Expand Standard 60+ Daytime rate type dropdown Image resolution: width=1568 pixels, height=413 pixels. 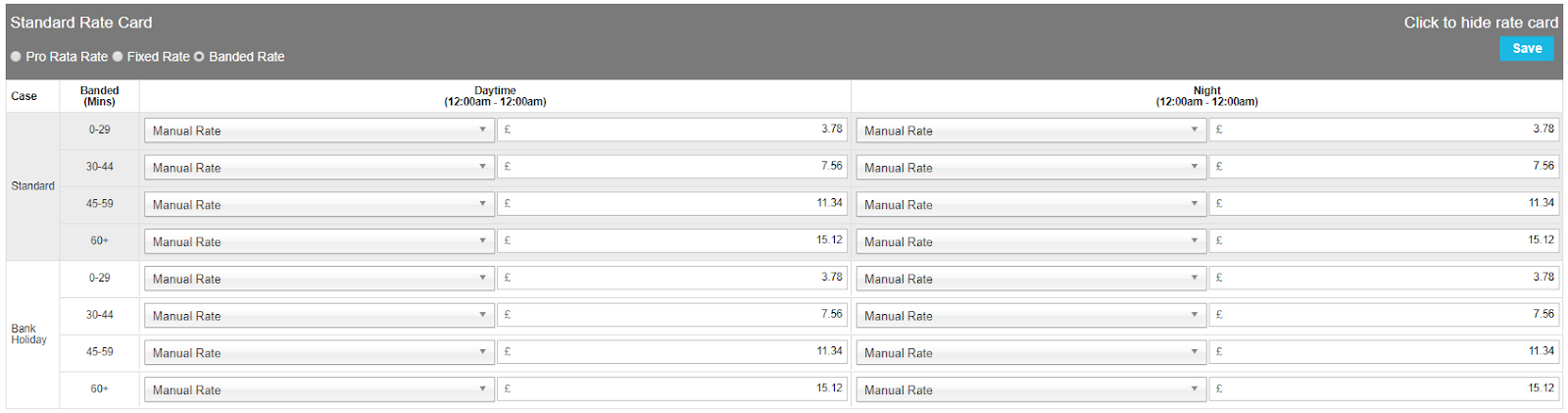point(318,241)
